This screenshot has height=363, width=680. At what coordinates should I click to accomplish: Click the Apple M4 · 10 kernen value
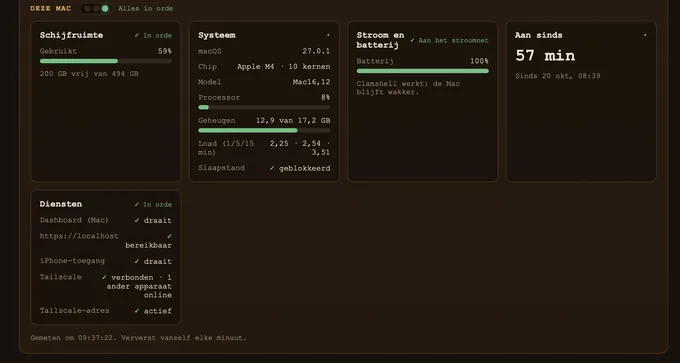click(x=284, y=67)
